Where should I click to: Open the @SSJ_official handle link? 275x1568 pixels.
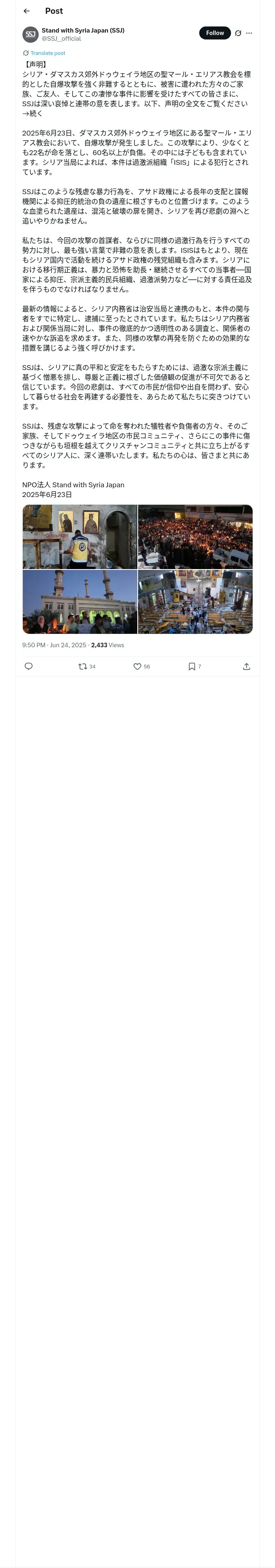pos(61,38)
